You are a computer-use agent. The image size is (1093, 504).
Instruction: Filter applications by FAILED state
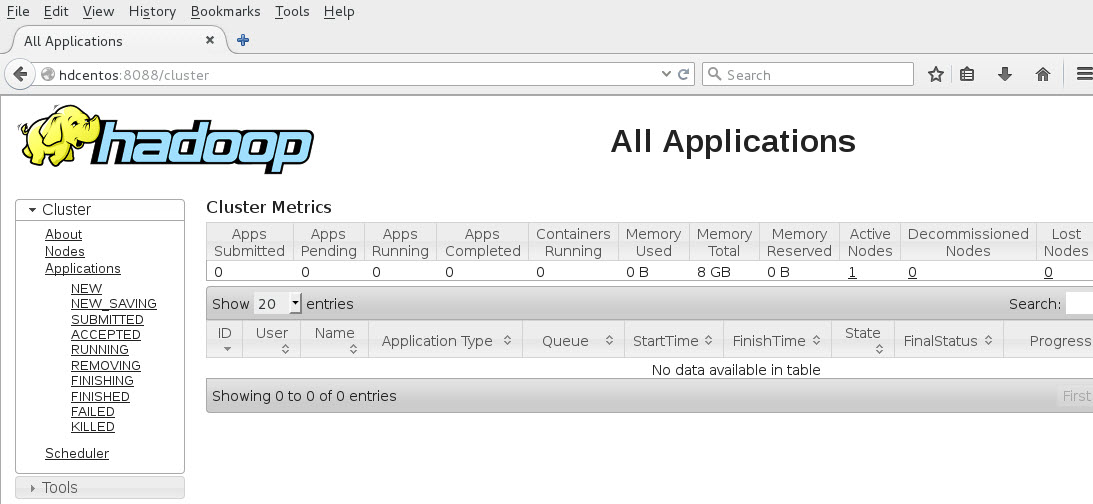click(x=93, y=411)
